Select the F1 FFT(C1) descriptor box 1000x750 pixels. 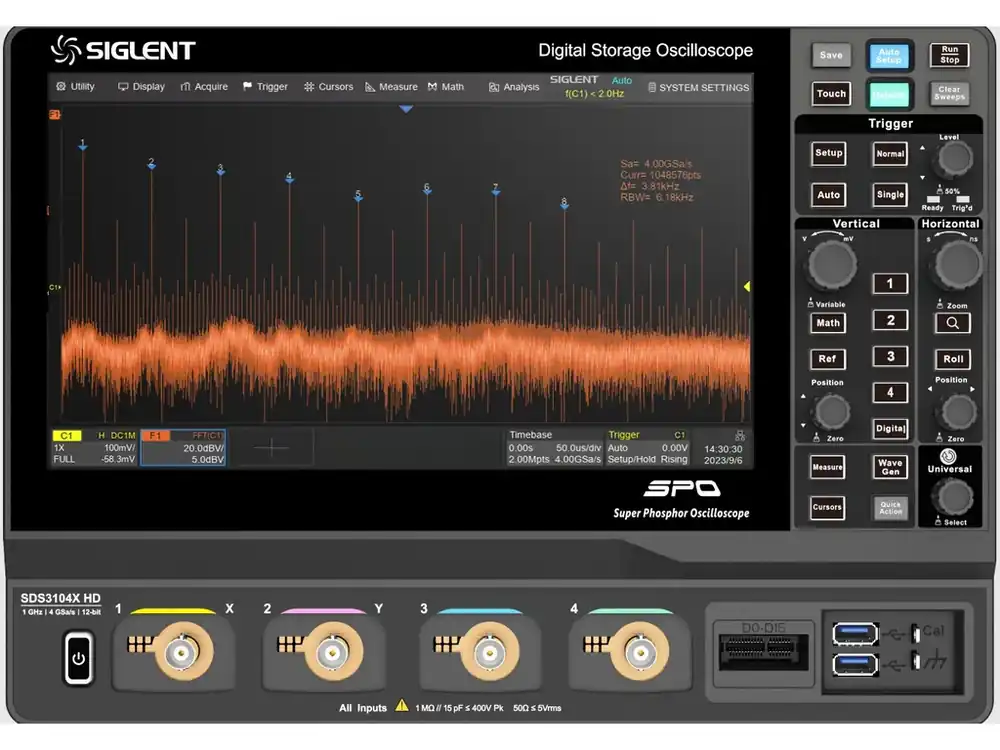tap(183, 447)
